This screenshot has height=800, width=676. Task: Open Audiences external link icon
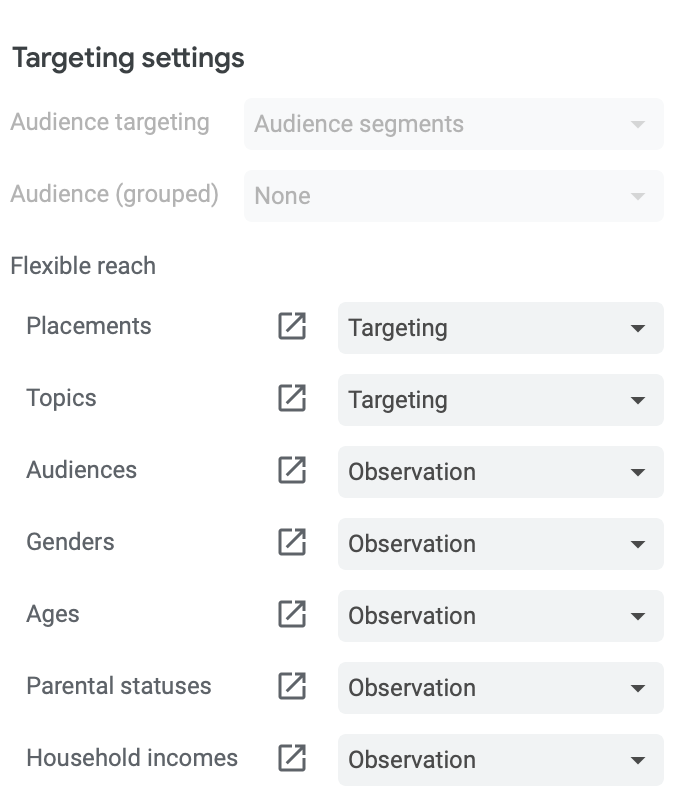pos(292,470)
